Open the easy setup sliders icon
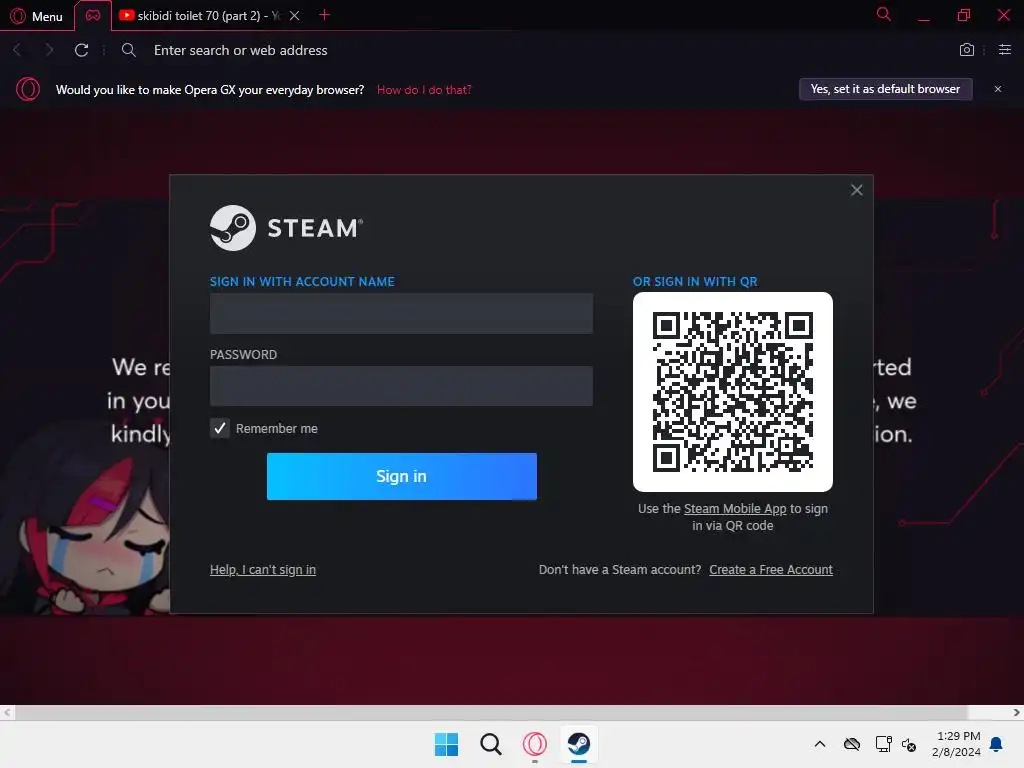1024x768 pixels. (1005, 50)
